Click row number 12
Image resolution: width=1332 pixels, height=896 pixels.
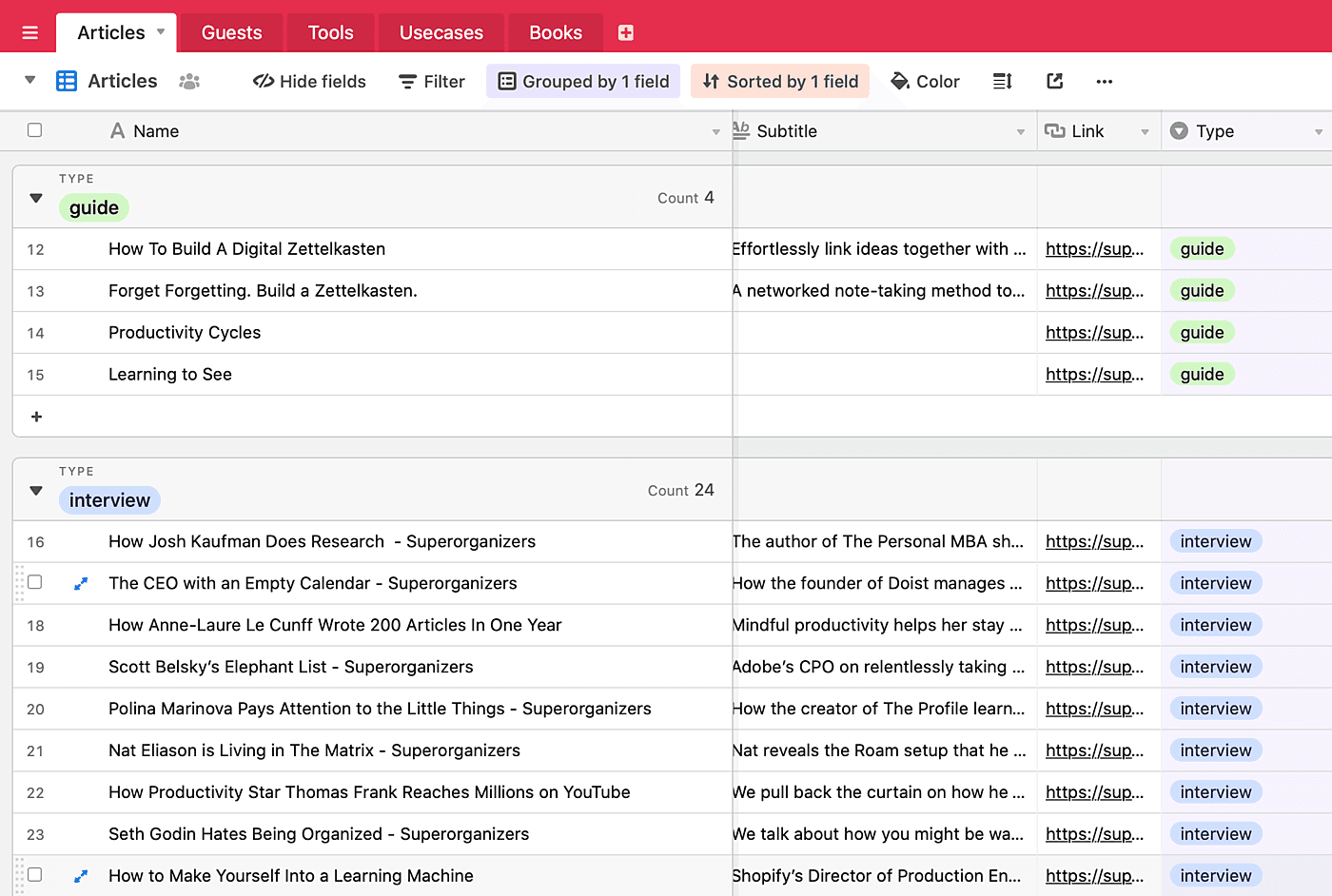(x=35, y=249)
